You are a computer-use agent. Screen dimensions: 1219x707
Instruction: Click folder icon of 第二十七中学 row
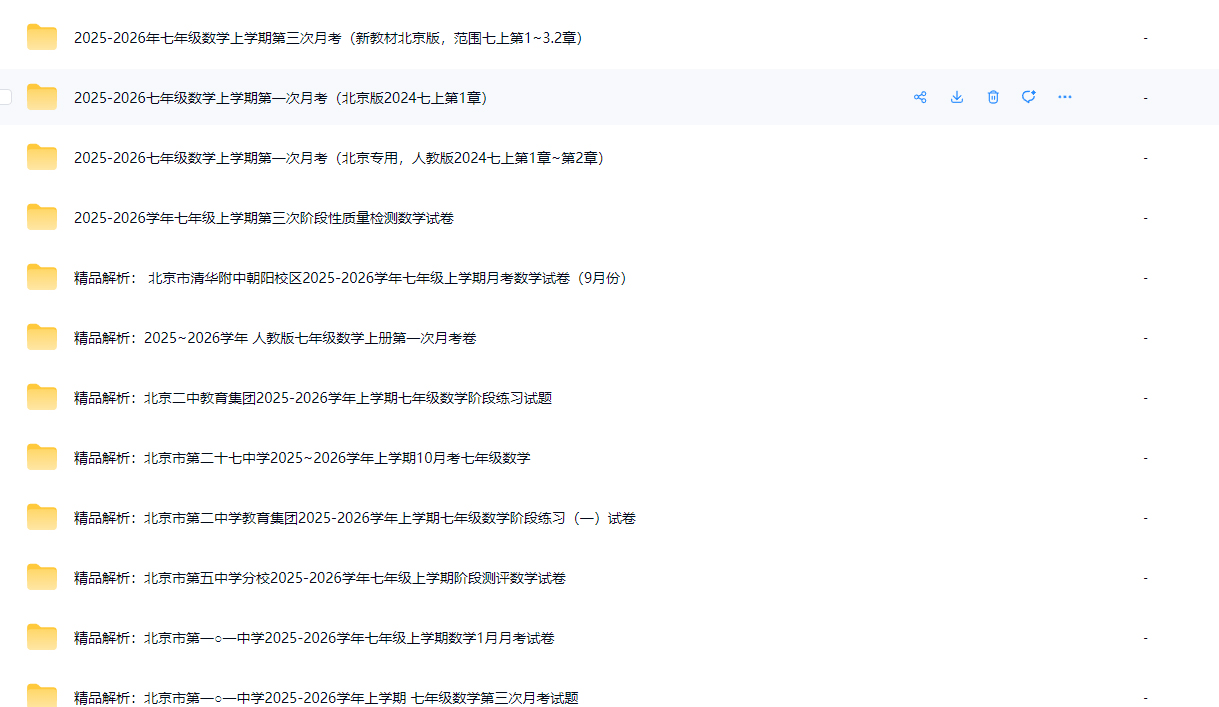(x=42, y=458)
